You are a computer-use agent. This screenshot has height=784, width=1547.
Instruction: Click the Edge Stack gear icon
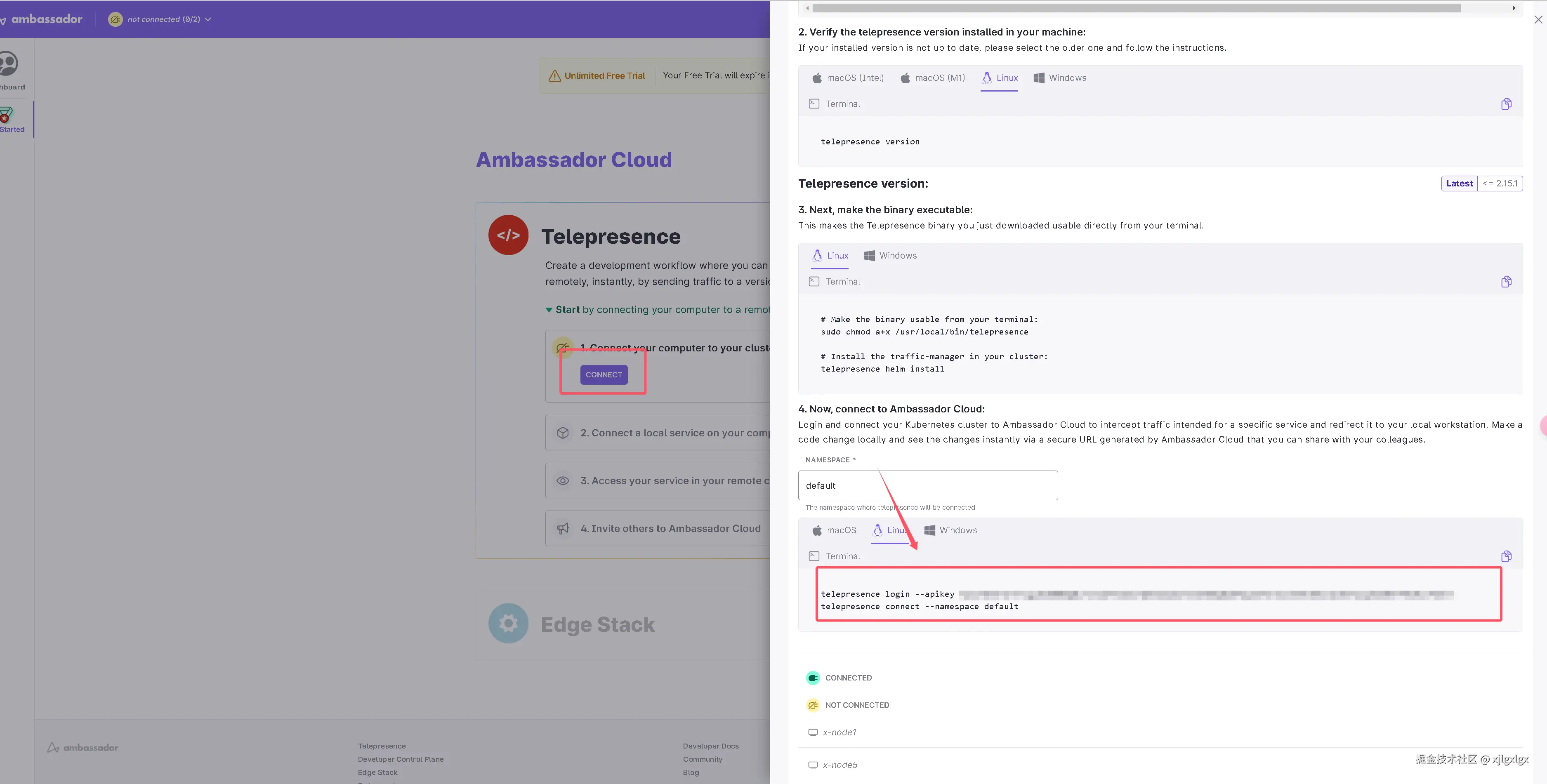tap(508, 623)
